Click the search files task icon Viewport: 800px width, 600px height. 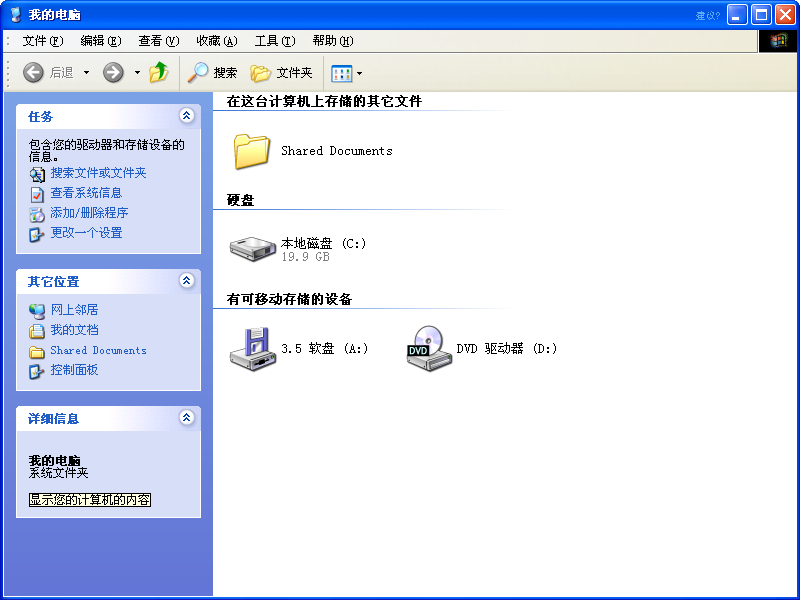point(37,174)
